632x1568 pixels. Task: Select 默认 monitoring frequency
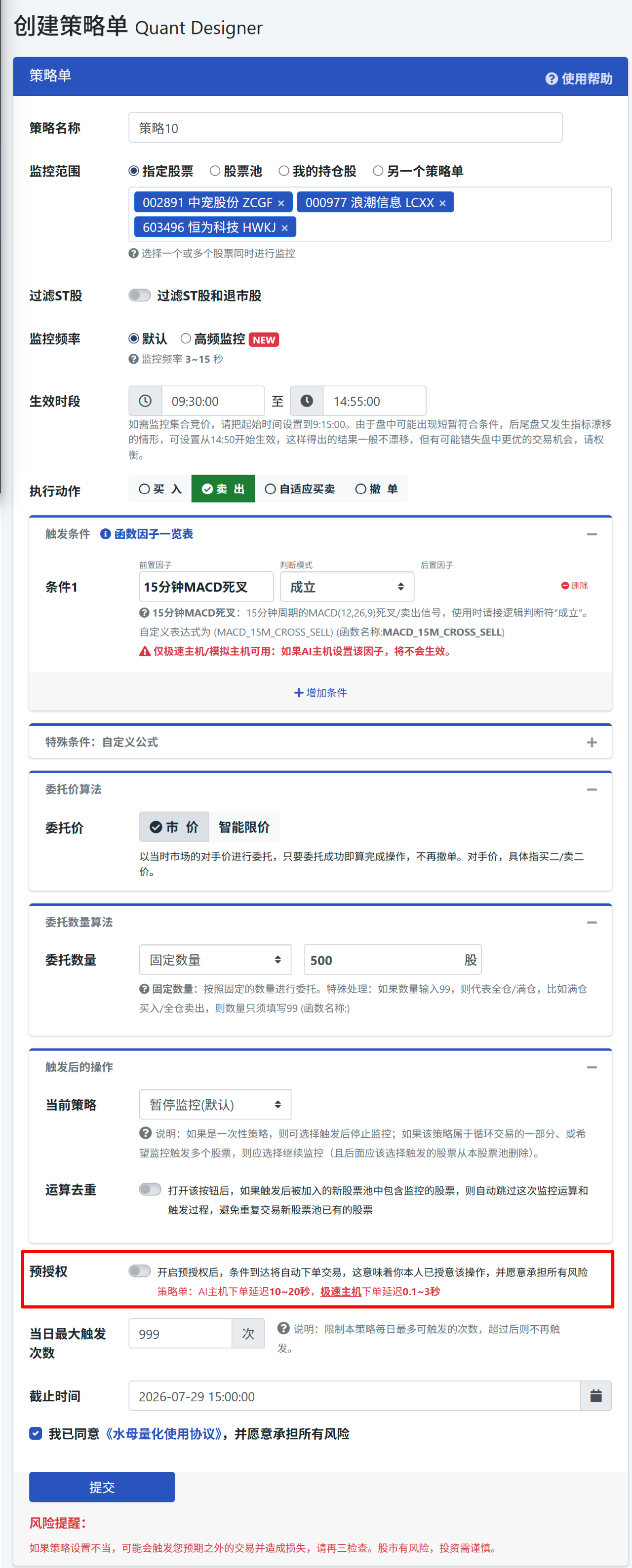click(134, 338)
